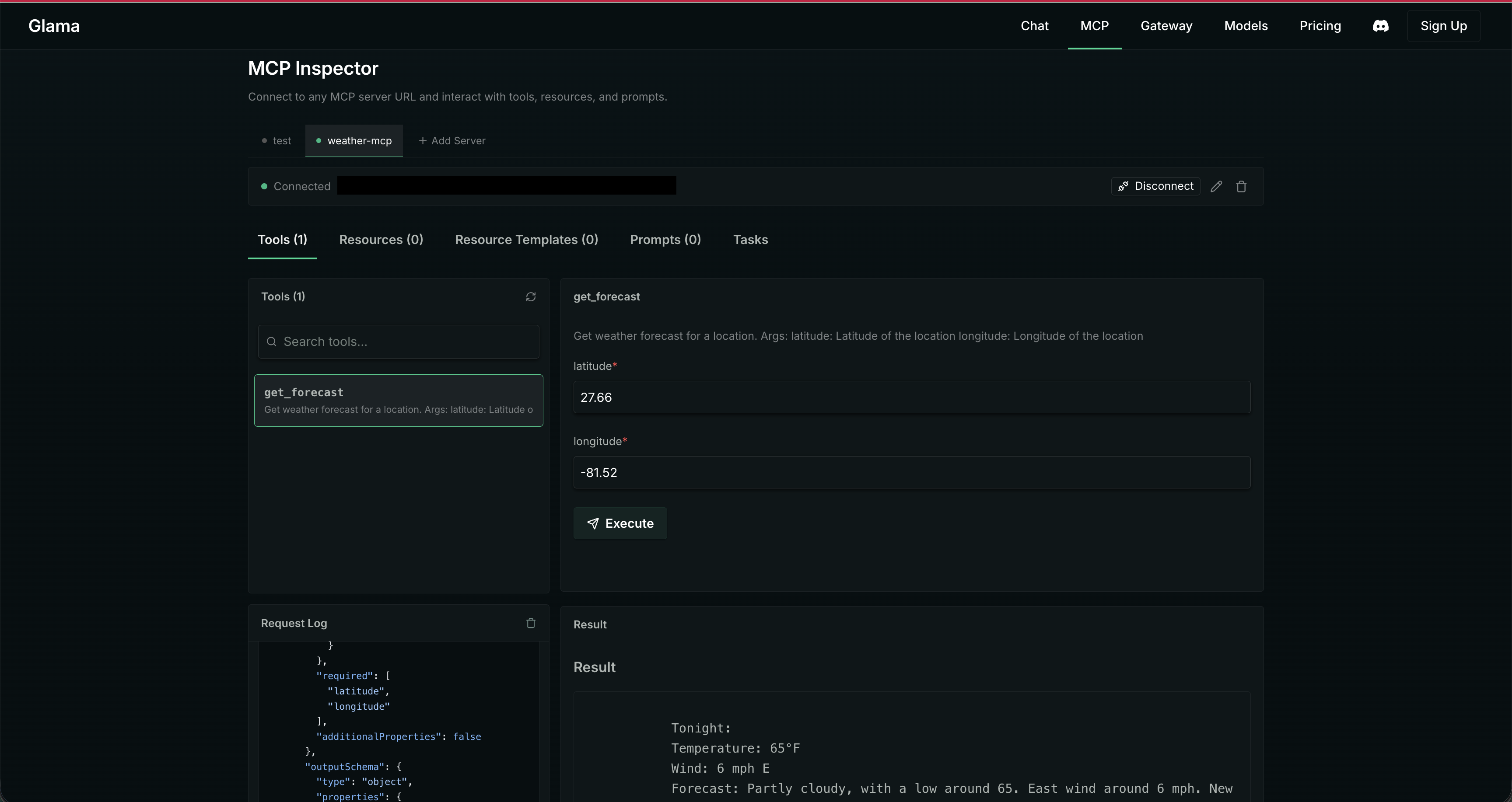Clear the Request Log trash icon
The width and height of the screenshot is (1512, 802).
tap(531, 623)
